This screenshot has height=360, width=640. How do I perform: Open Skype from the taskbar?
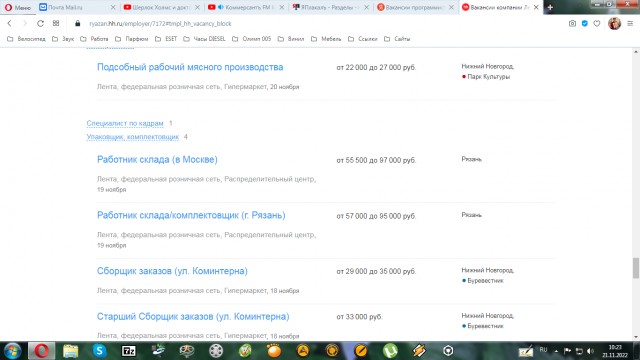(x=99, y=351)
